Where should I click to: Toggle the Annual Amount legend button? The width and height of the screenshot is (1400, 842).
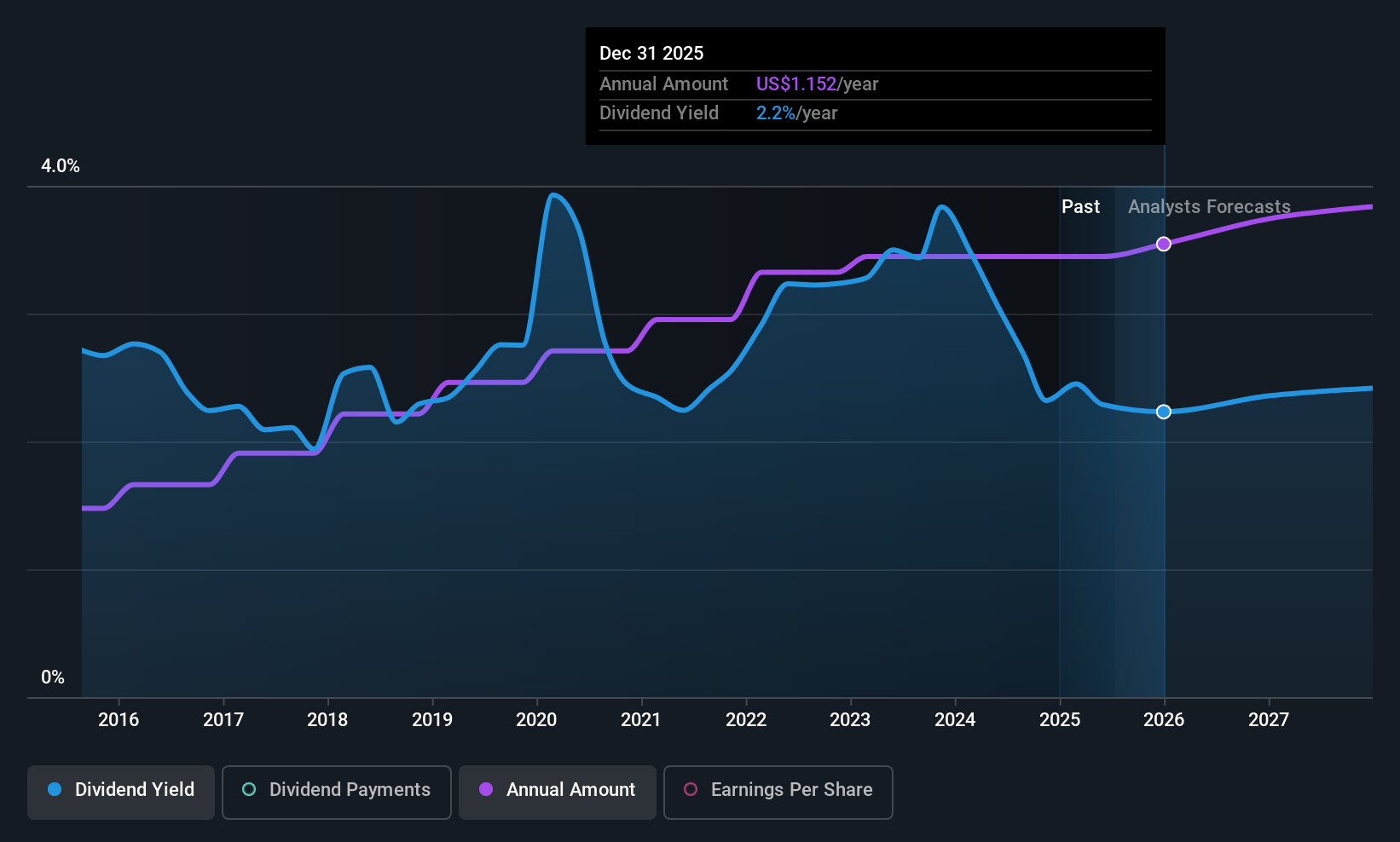tap(558, 793)
